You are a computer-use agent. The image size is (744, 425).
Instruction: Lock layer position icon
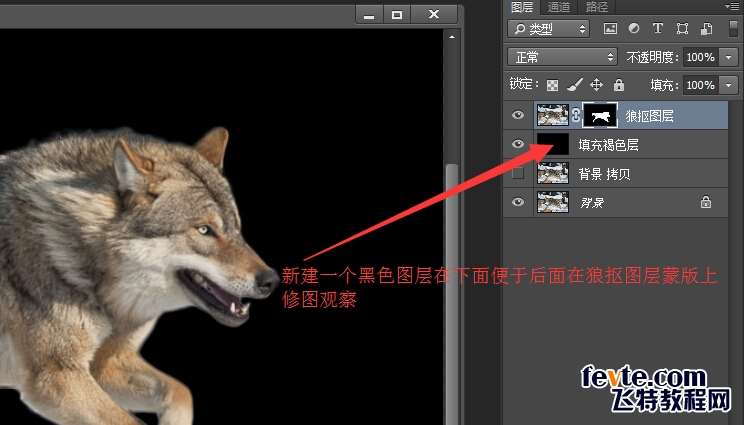pos(596,85)
